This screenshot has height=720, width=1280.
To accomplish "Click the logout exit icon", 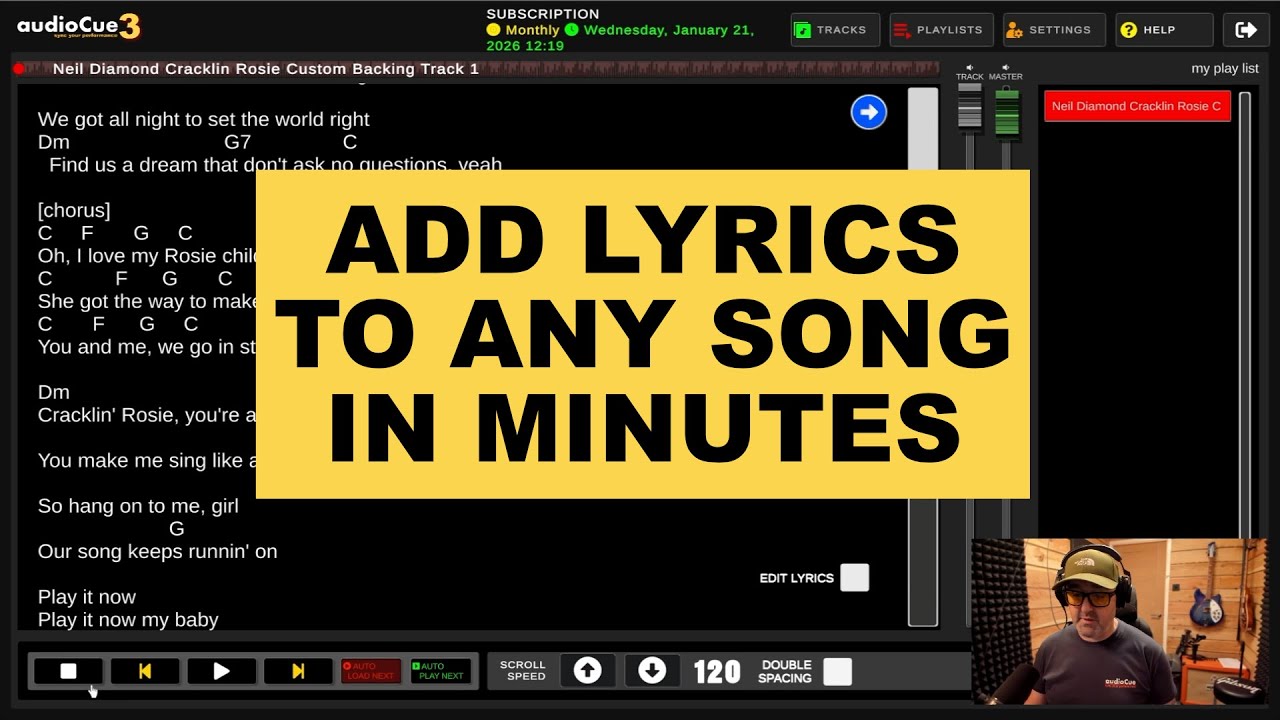I will point(1246,30).
